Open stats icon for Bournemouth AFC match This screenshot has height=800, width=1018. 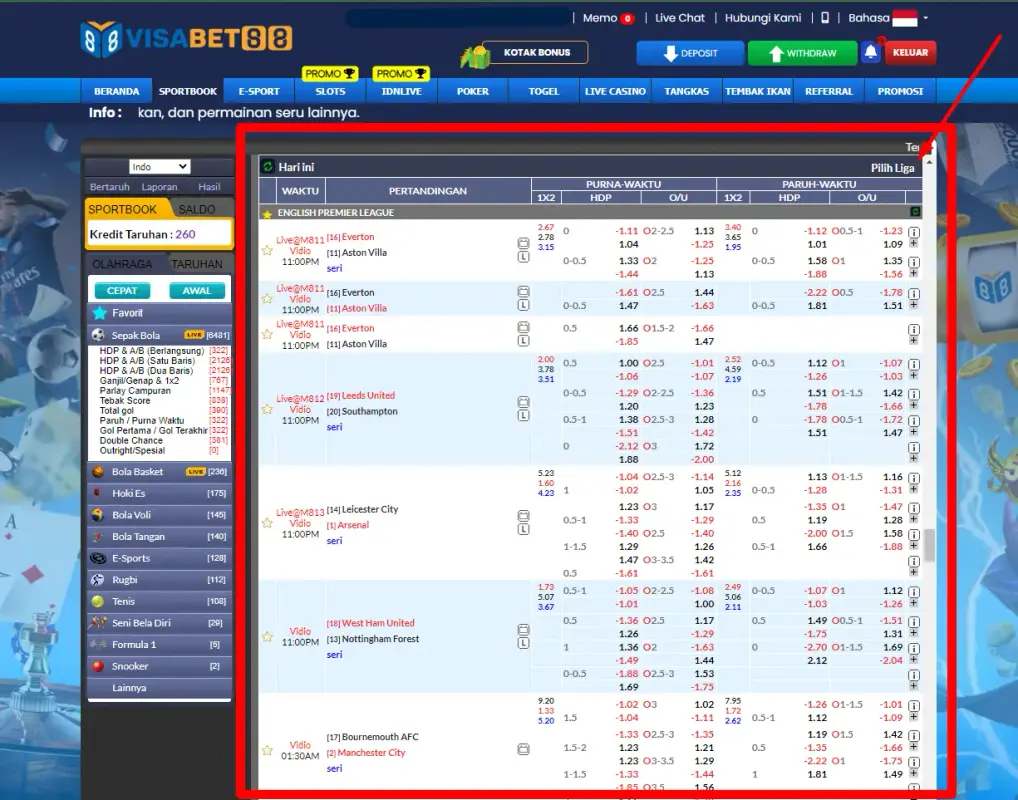click(x=523, y=749)
